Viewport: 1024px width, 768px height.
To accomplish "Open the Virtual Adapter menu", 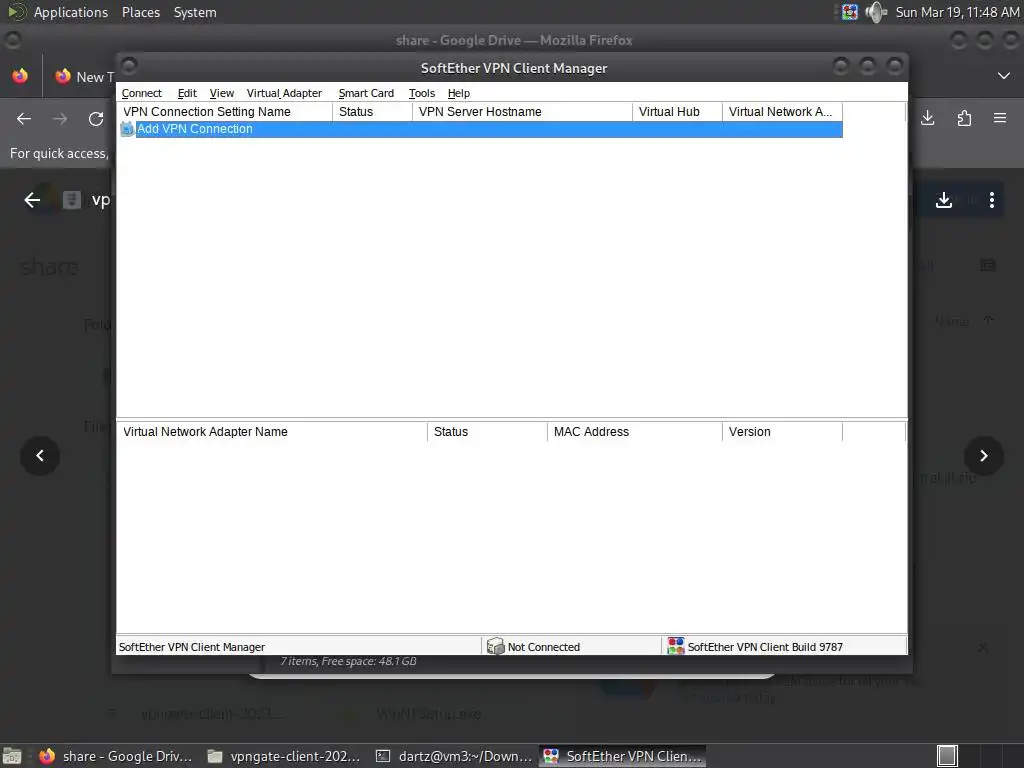I will pyautogui.click(x=284, y=93).
